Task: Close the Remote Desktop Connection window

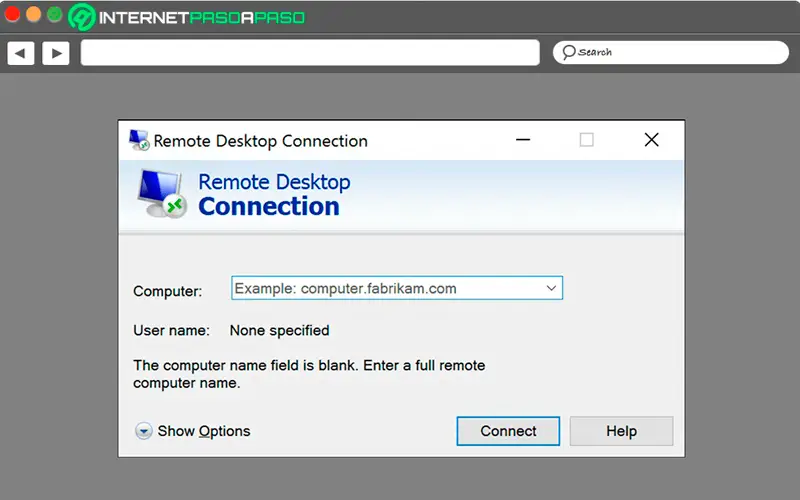Action: pyautogui.click(x=652, y=140)
